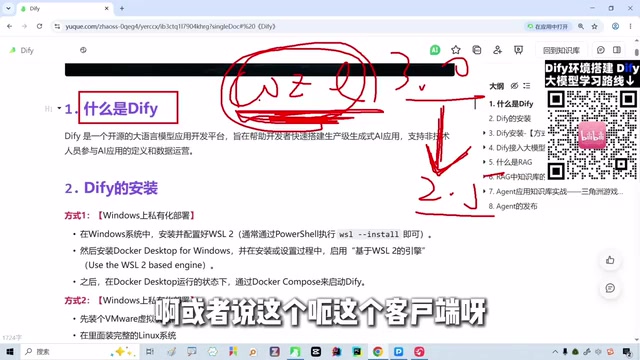Click the copy document icon in Yuque toolbar

(476, 50)
